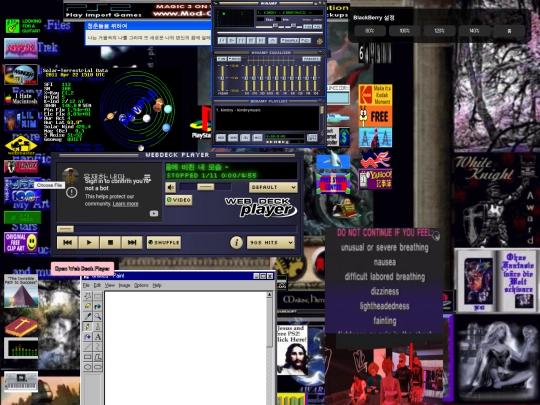Click the Kodak Moment banner
This screenshot has width=540, height=405.
(x=375, y=95)
